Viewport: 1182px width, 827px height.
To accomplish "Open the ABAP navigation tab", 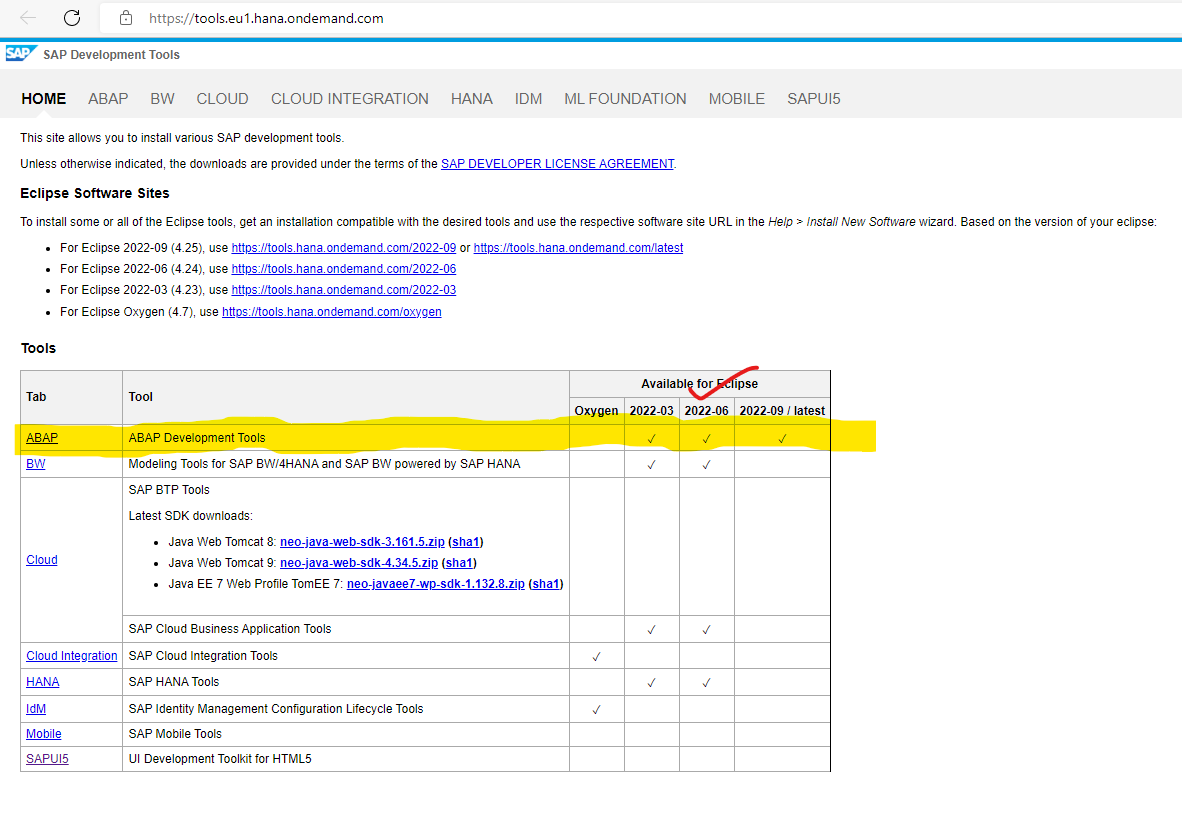I will click(x=108, y=98).
